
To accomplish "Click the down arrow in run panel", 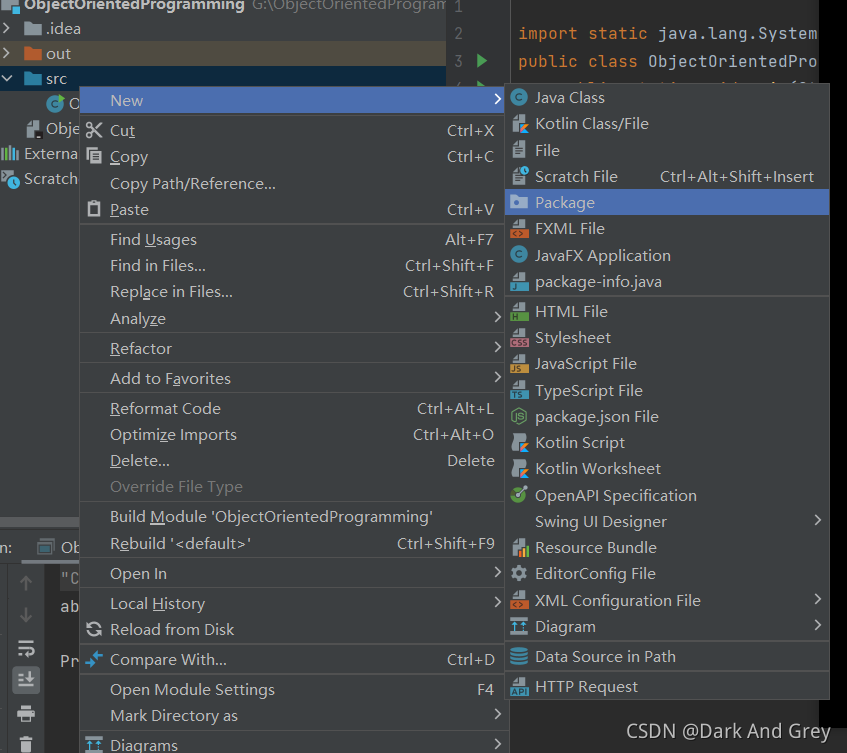I will click(x=26, y=615).
